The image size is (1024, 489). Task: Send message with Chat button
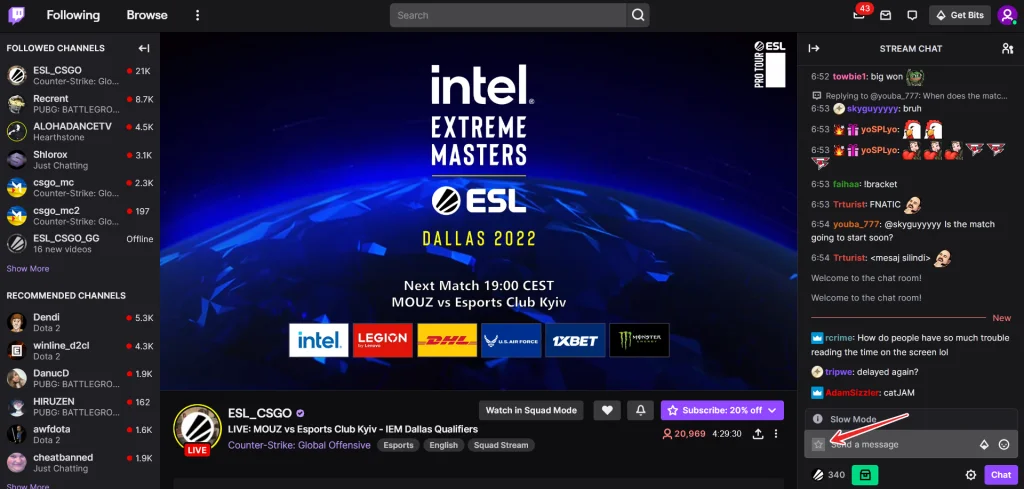(x=1000, y=475)
